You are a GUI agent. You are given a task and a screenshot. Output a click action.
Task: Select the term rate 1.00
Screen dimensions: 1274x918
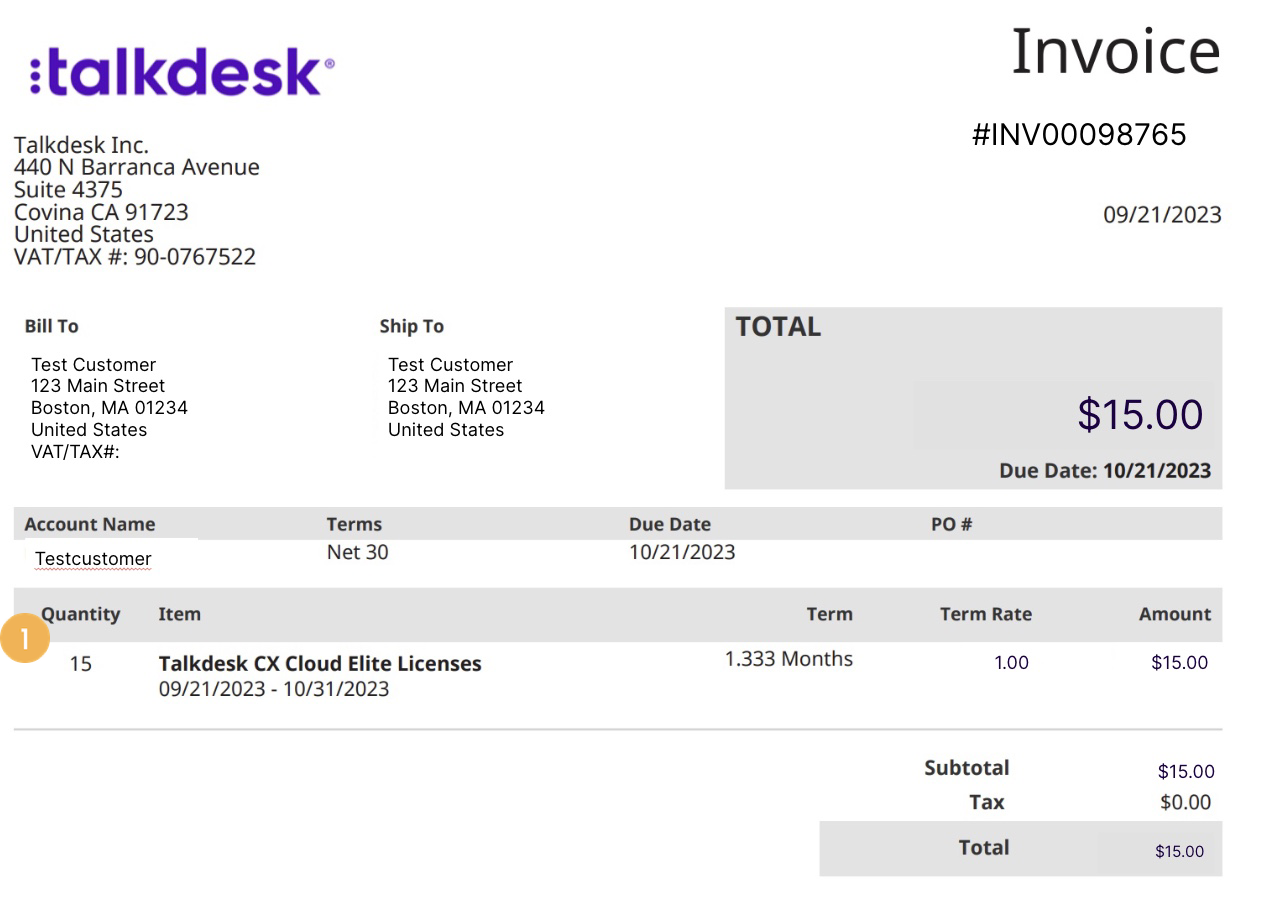coord(1011,663)
